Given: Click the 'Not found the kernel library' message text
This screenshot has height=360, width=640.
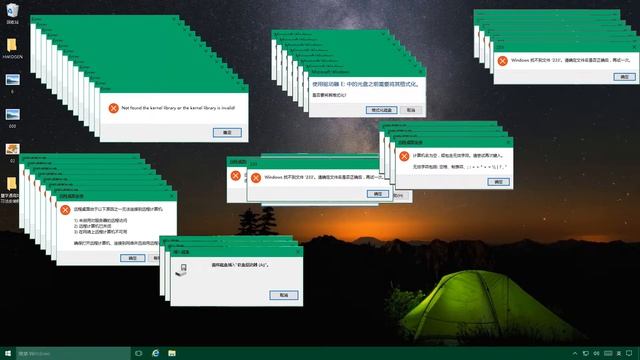Looking at the screenshot, I should (x=178, y=108).
